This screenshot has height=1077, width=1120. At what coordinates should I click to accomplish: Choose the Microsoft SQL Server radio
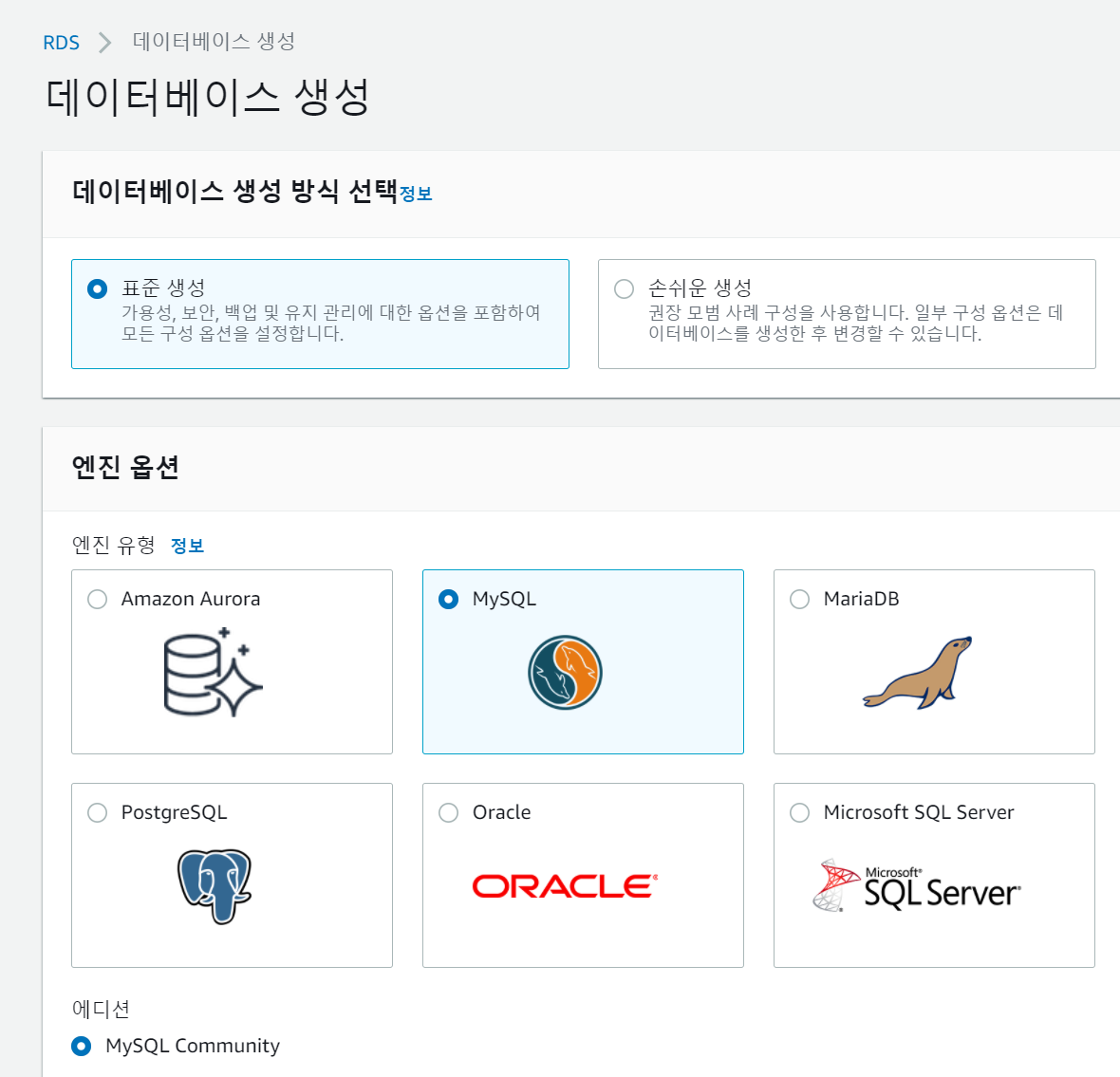[x=800, y=813]
